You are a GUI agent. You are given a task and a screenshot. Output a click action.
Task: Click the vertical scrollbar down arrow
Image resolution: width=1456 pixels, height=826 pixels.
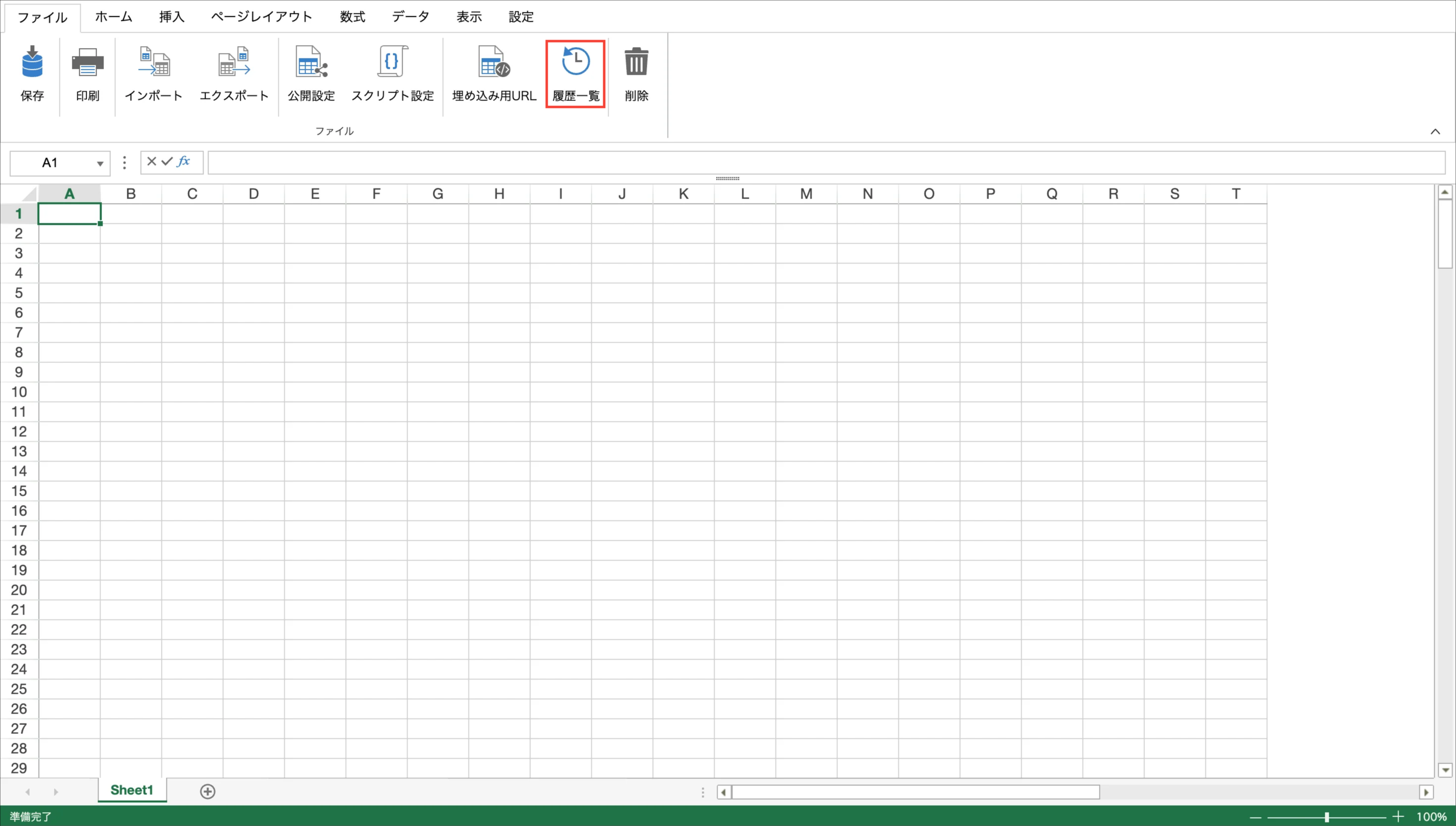1445,770
